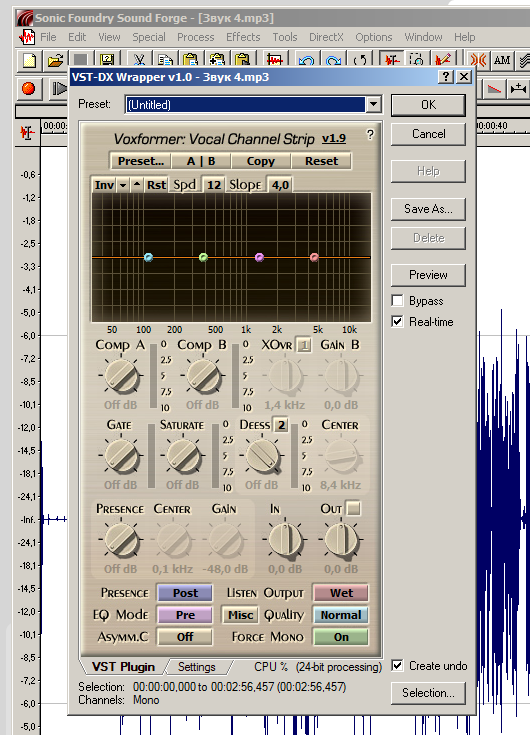Viewport: 530px width, 735px height.
Task: Click the XOvr mode number 1
Action: 304,345
